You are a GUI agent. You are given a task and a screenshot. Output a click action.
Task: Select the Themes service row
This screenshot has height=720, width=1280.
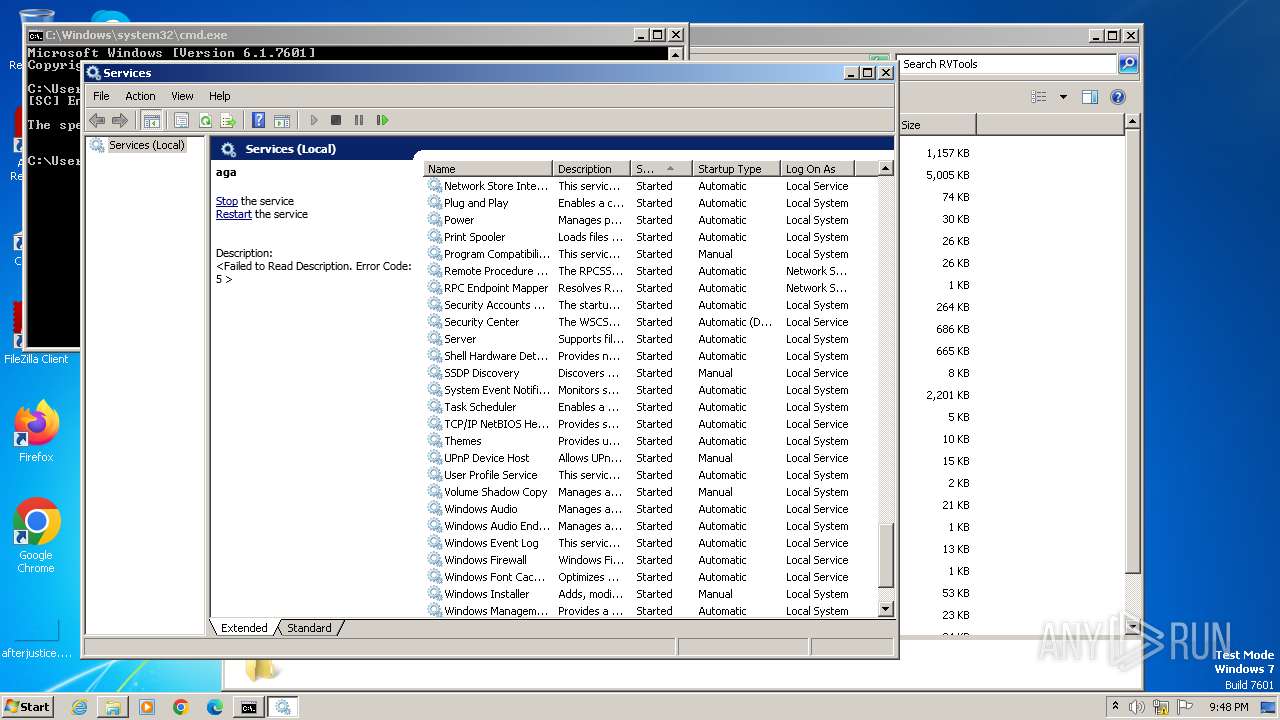(x=650, y=441)
